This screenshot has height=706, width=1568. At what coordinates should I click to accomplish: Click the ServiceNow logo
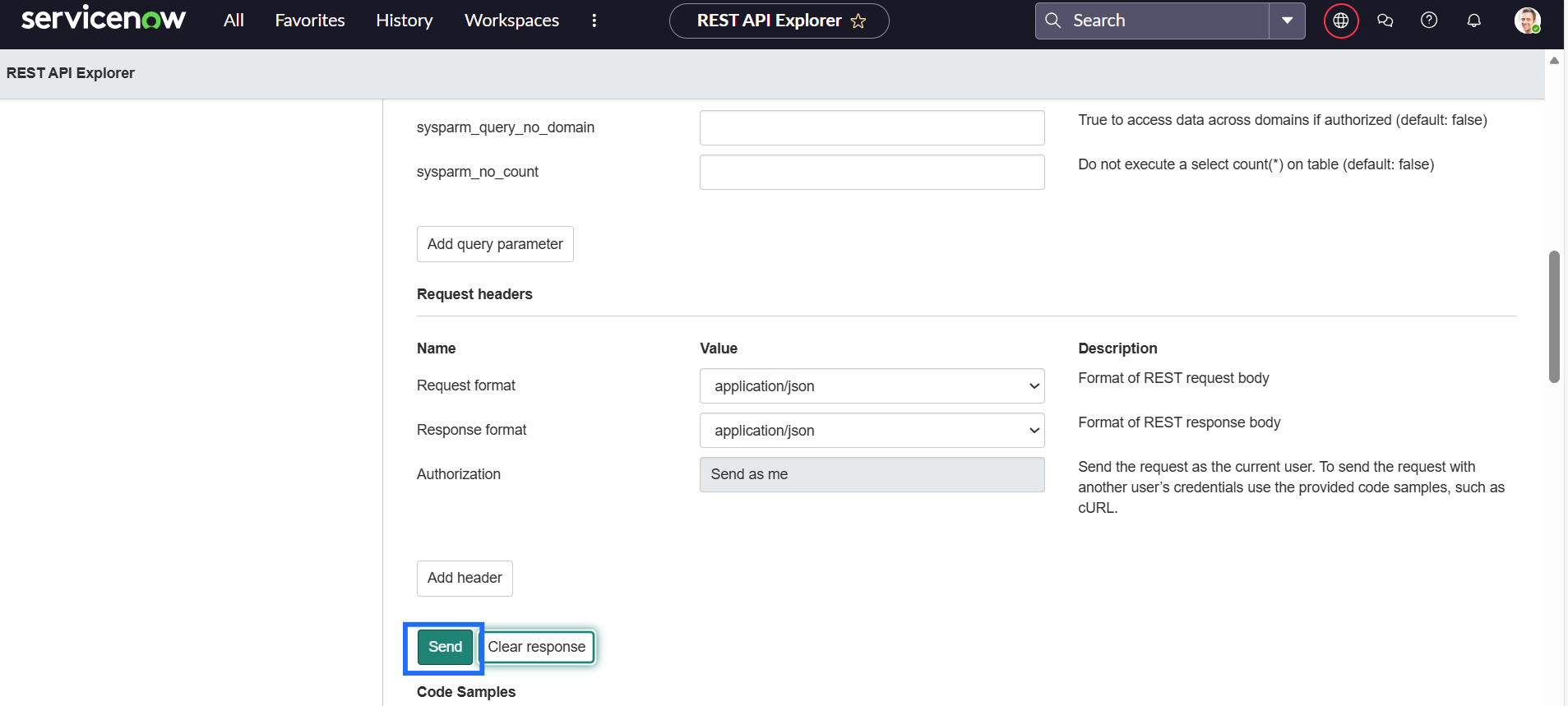tap(104, 20)
